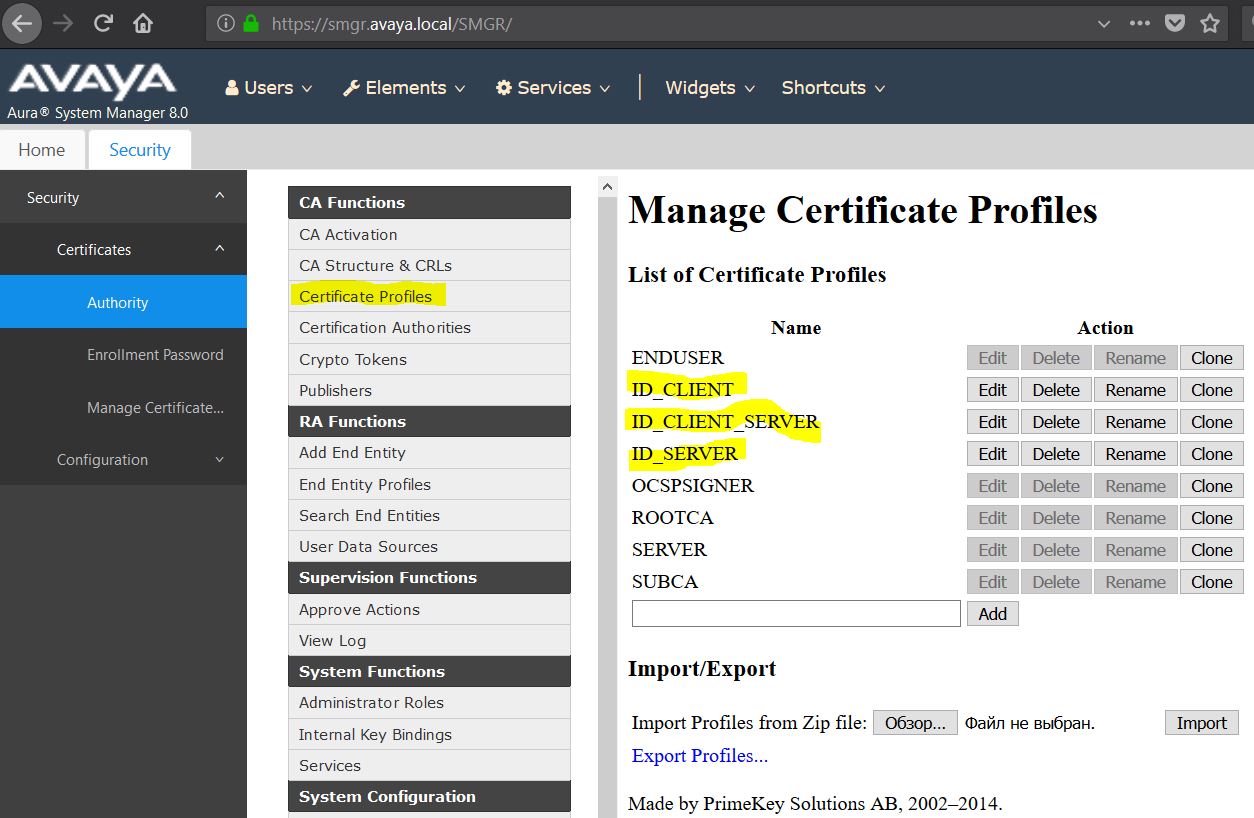1254x818 pixels.
Task: Open the Services menu
Action: pyautogui.click(x=553, y=88)
